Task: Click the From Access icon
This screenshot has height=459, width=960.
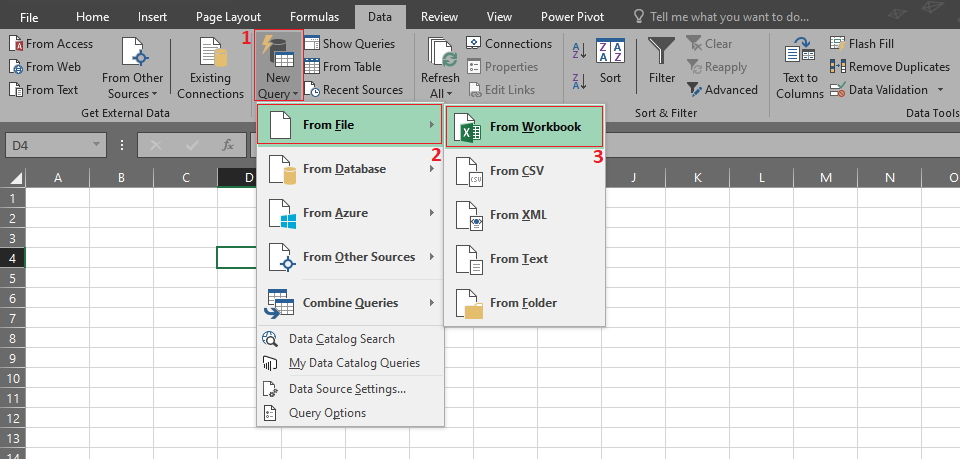Action: coord(16,44)
